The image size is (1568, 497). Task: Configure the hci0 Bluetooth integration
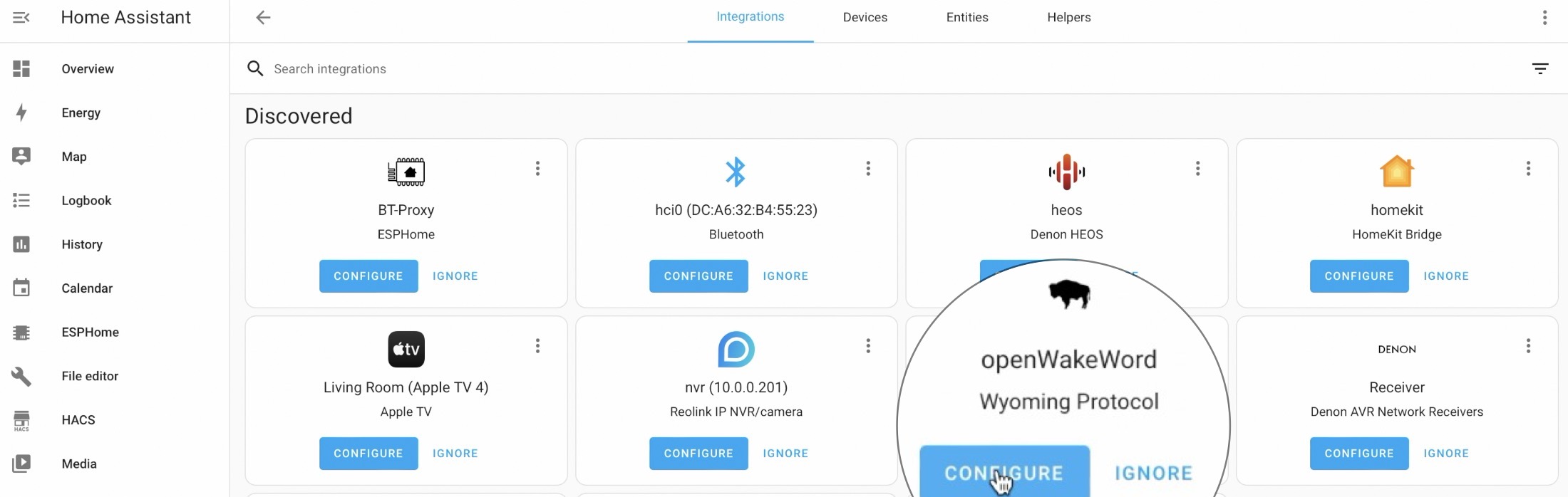point(698,276)
